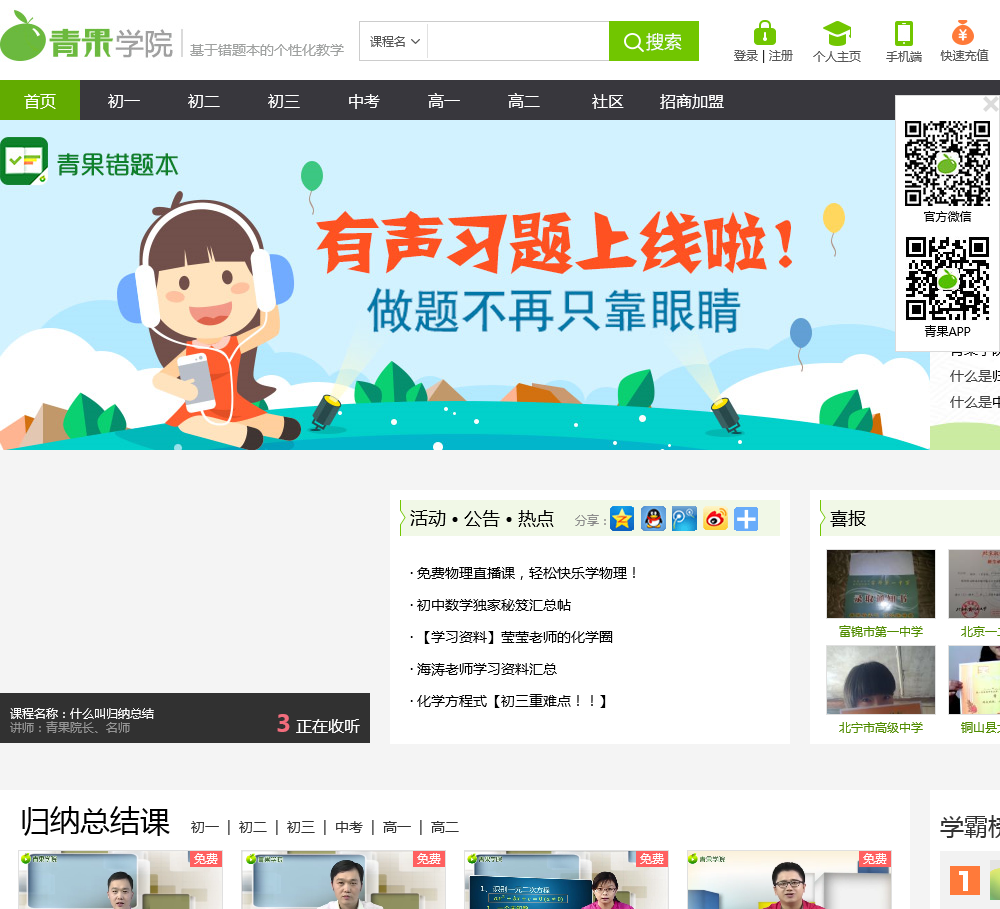
Task: Open the 初三 nav menu
Action: tap(284, 101)
